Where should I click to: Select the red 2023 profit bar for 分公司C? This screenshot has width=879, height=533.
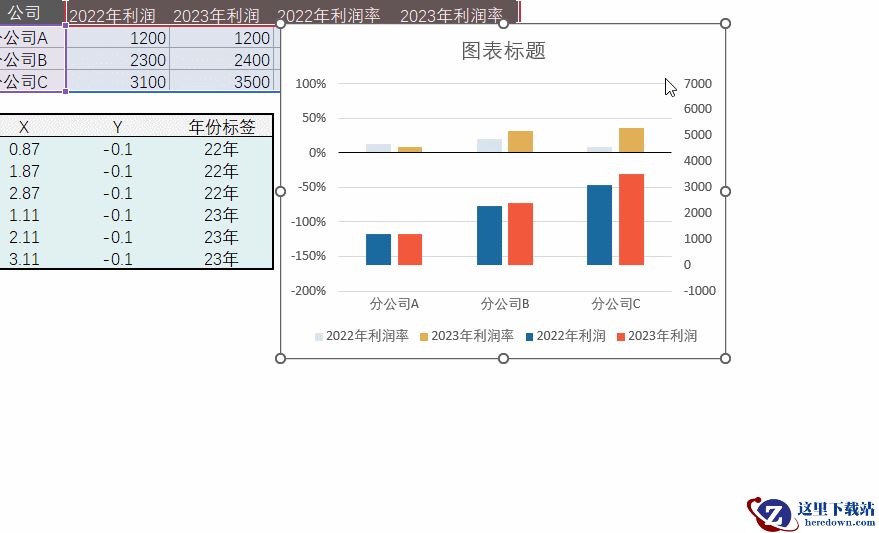click(x=631, y=219)
